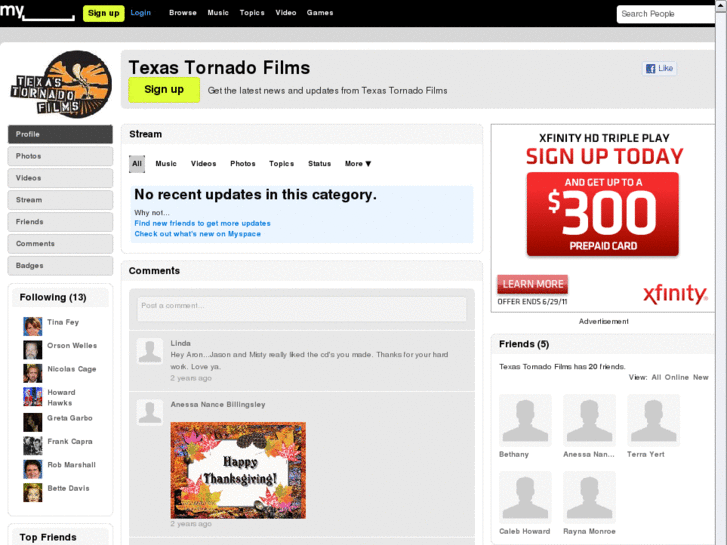Open Linda's name link in comments
727x545 pixels.
pos(180,343)
